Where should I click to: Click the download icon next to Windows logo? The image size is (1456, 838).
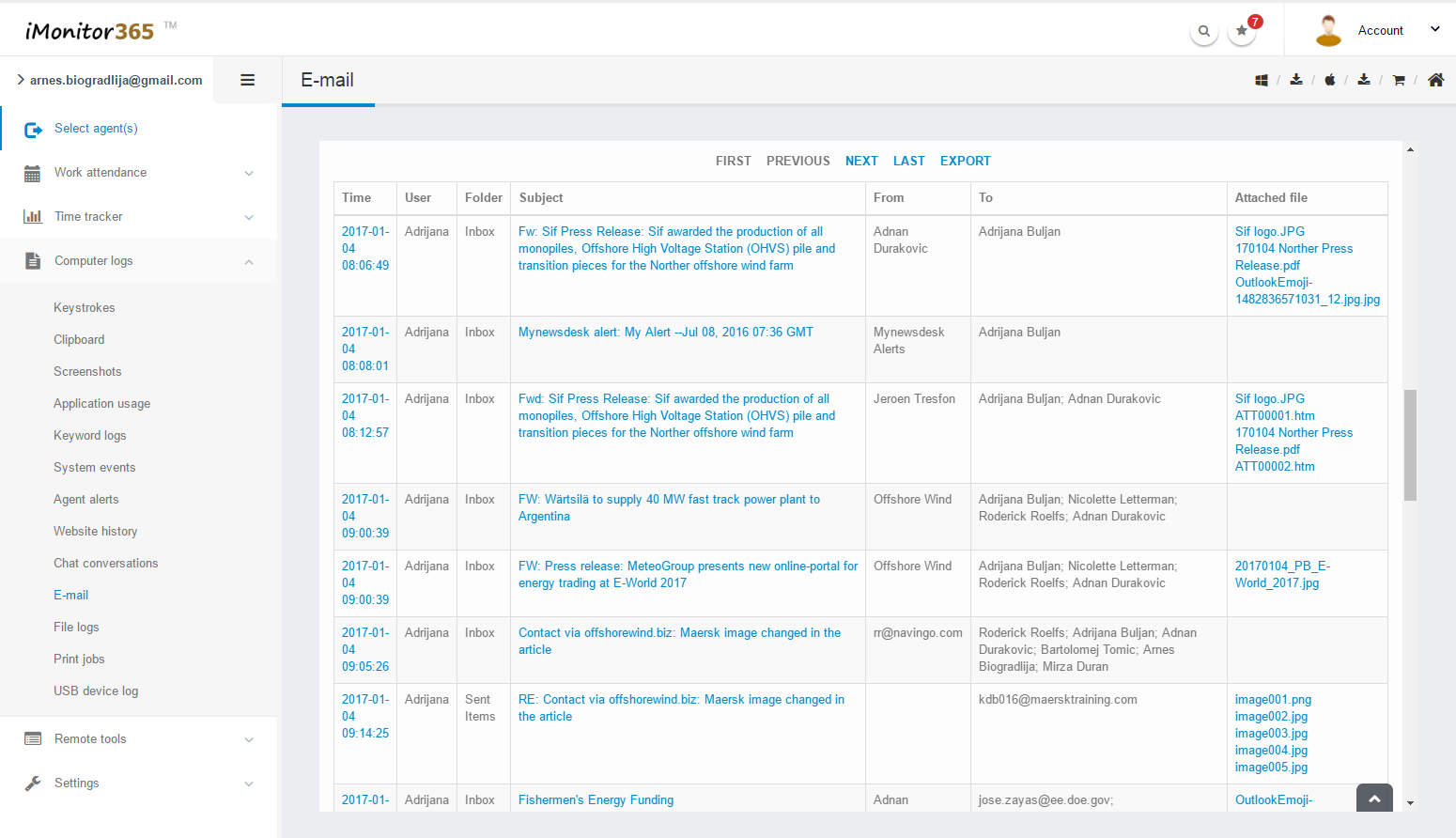pyautogui.click(x=1296, y=80)
